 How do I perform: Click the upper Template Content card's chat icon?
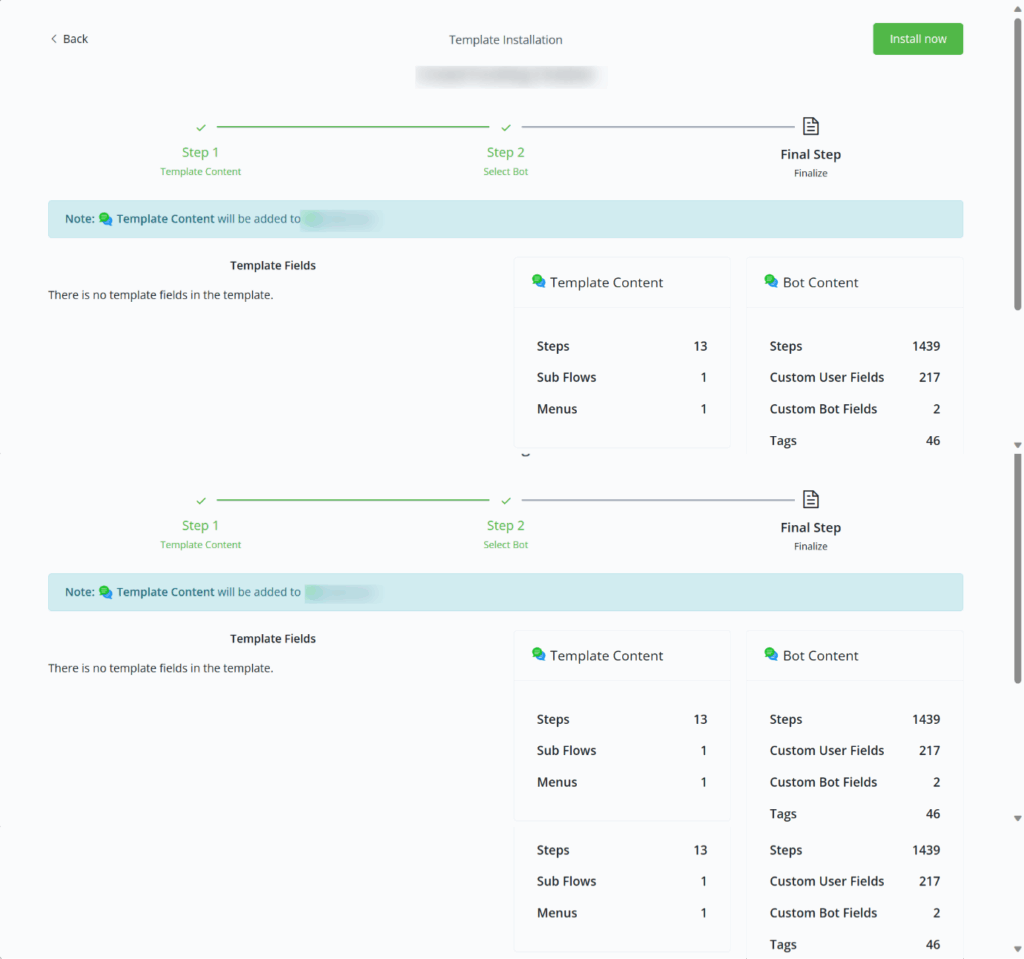539,282
